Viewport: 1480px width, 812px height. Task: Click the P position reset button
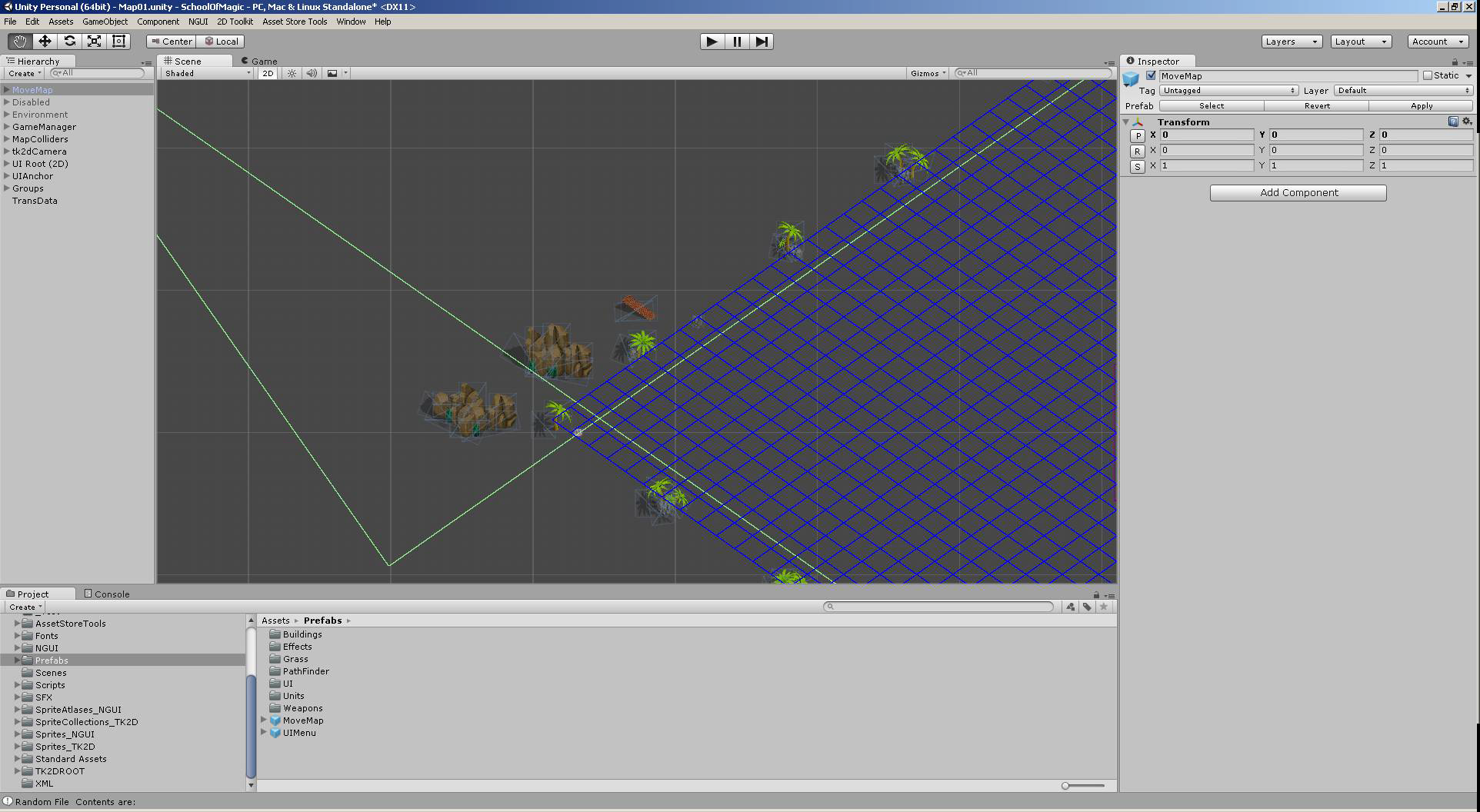pos(1138,135)
